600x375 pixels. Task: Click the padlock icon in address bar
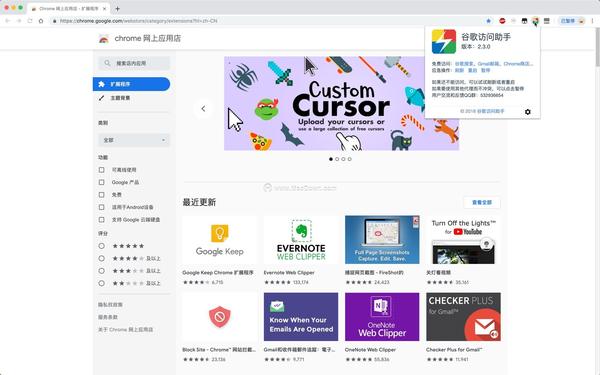click(x=54, y=21)
